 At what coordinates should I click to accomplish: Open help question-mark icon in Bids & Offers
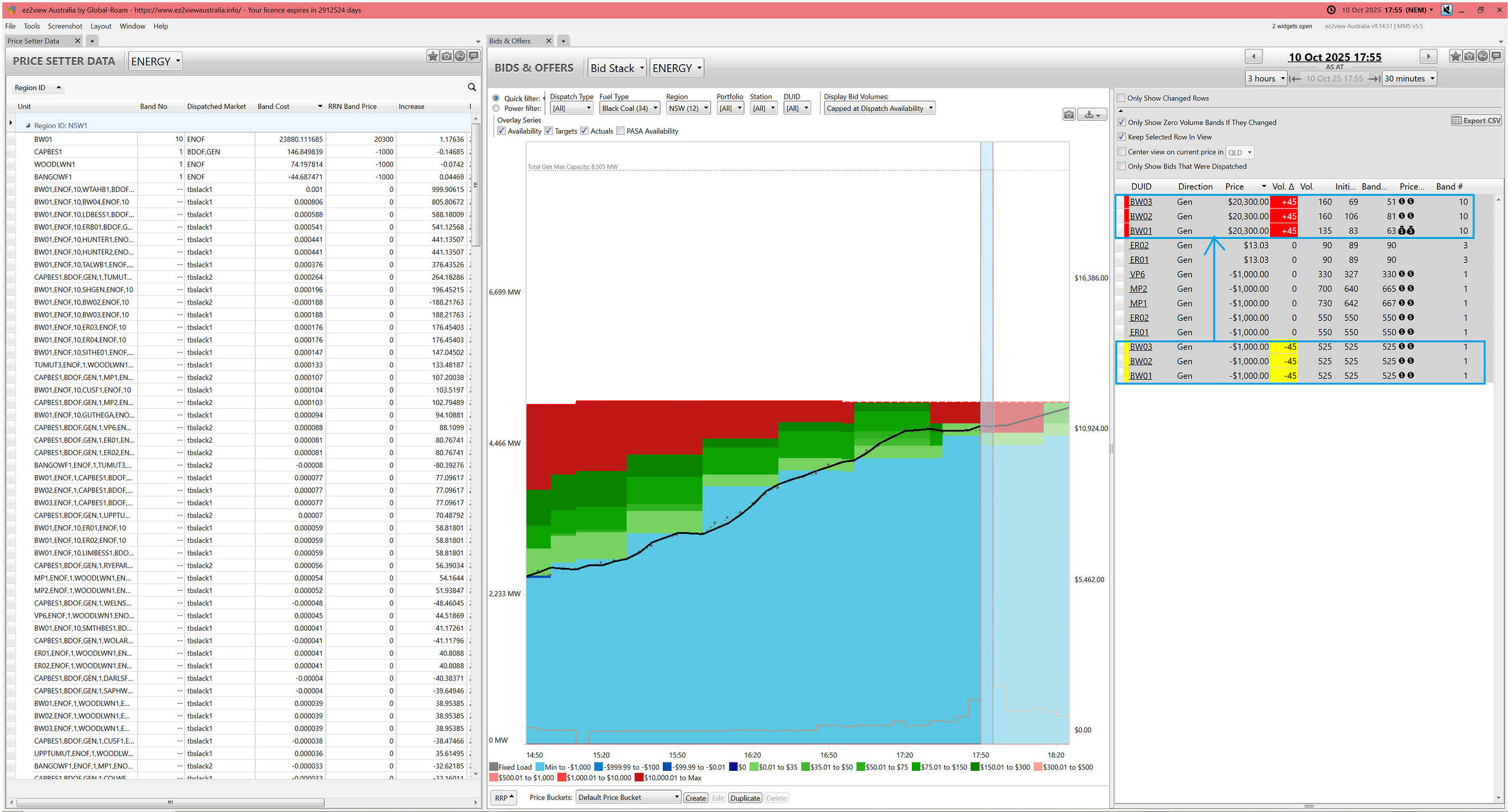click(x=1483, y=57)
